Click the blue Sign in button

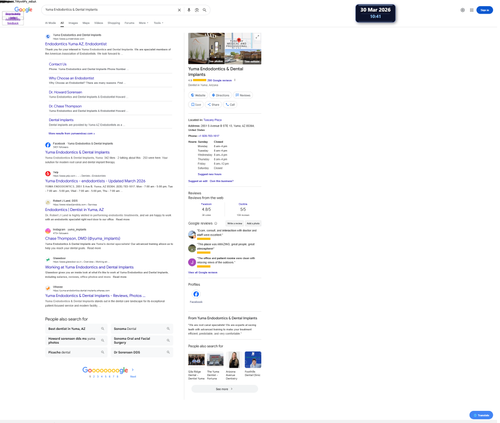click(485, 10)
